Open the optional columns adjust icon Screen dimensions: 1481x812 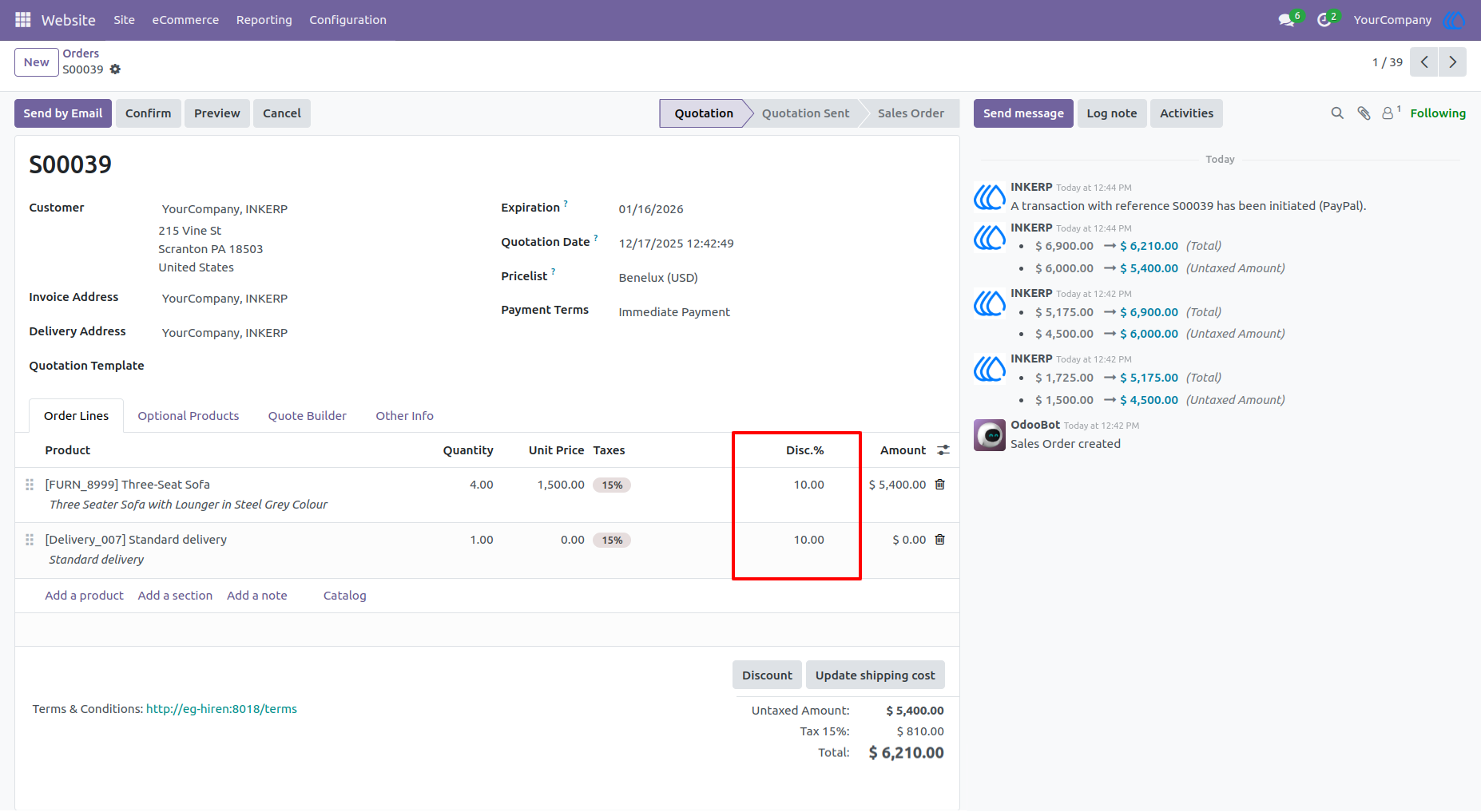click(943, 450)
